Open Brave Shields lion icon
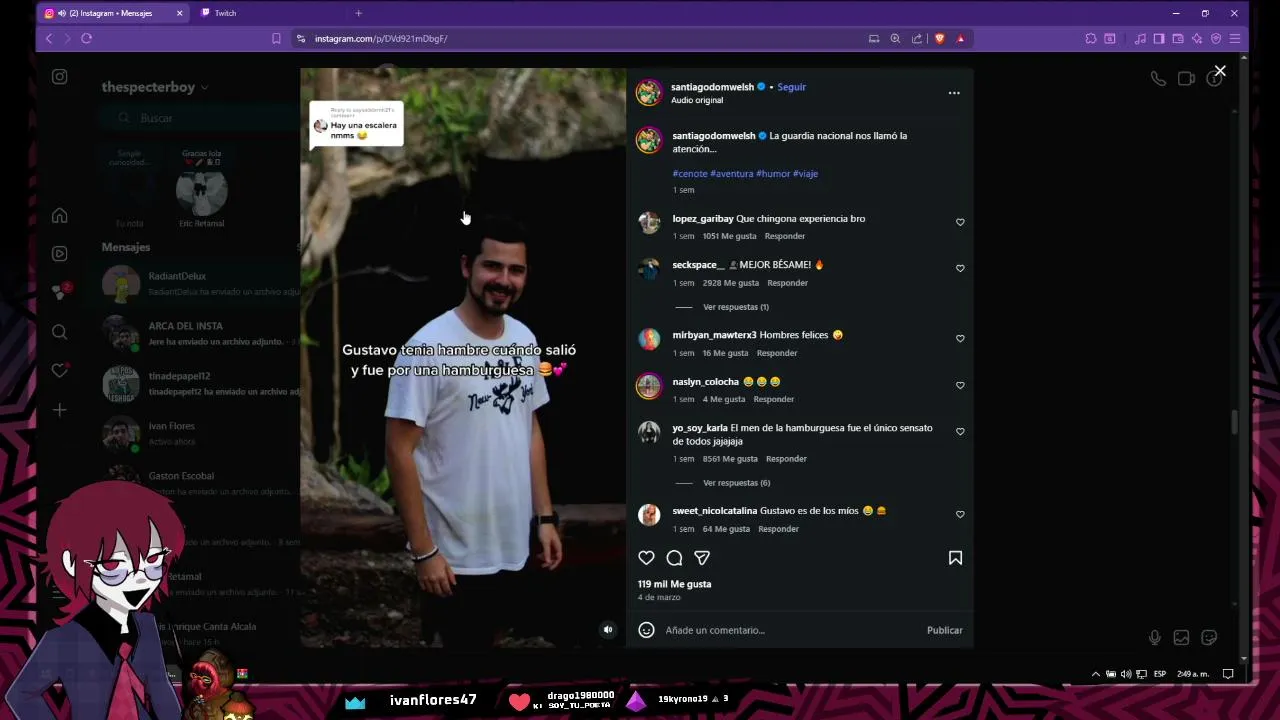 pyautogui.click(x=939, y=38)
